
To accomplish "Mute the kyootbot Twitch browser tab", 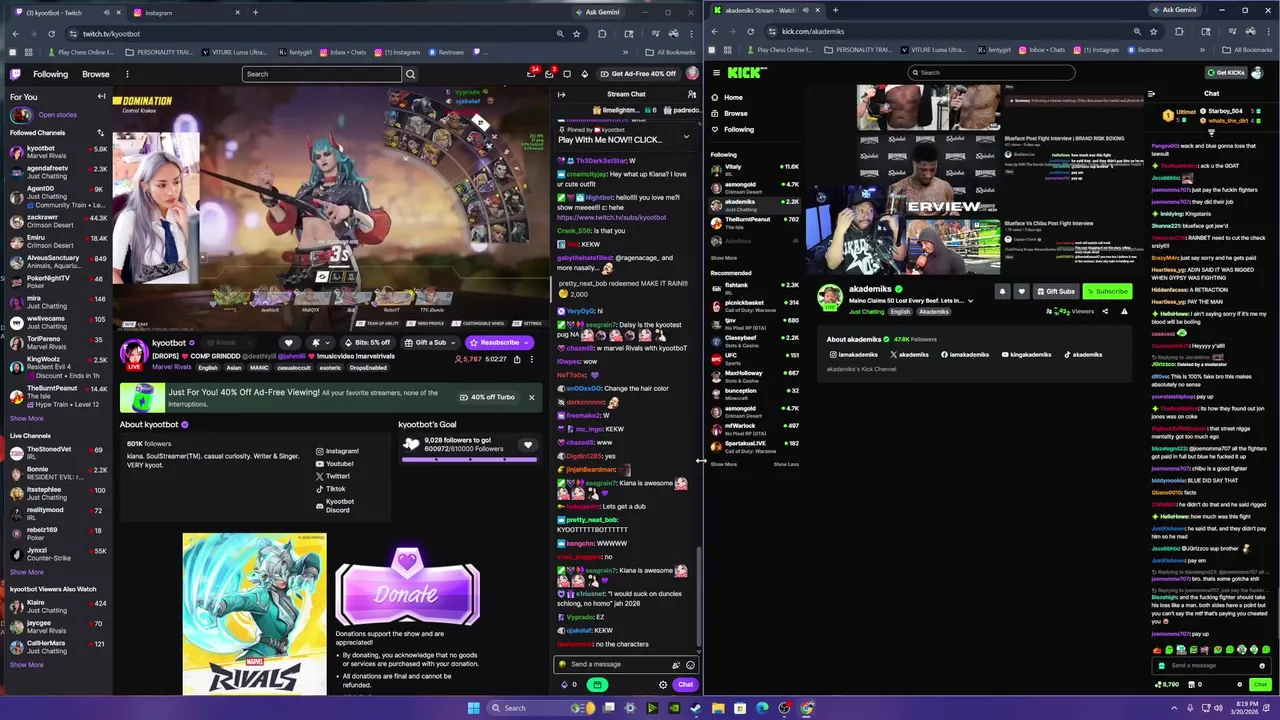I will (x=106, y=13).
